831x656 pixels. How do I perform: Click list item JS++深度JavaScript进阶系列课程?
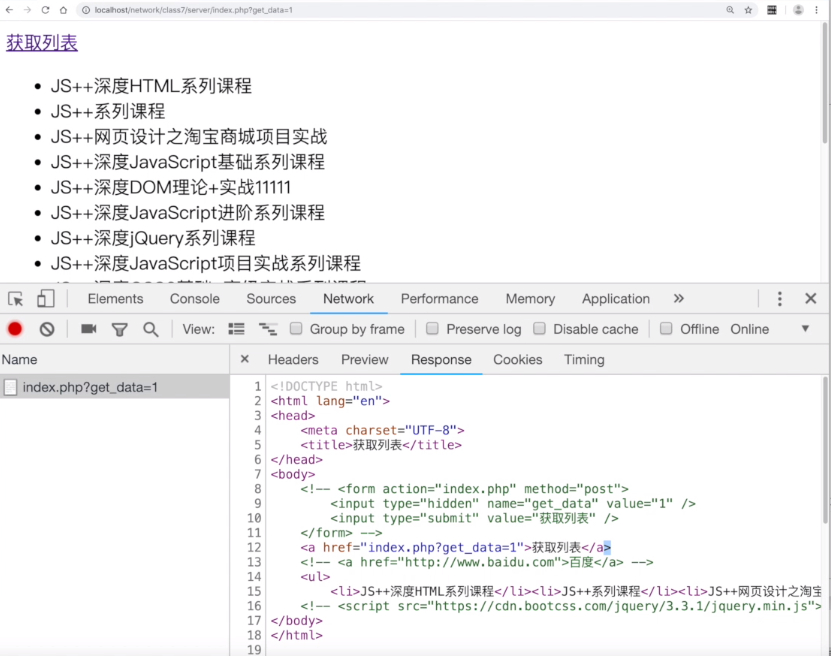click(188, 213)
